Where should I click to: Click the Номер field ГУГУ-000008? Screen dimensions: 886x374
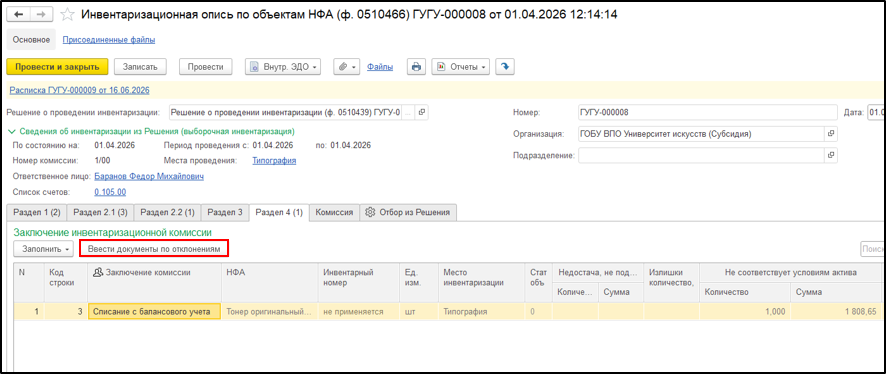tap(707, 112)
